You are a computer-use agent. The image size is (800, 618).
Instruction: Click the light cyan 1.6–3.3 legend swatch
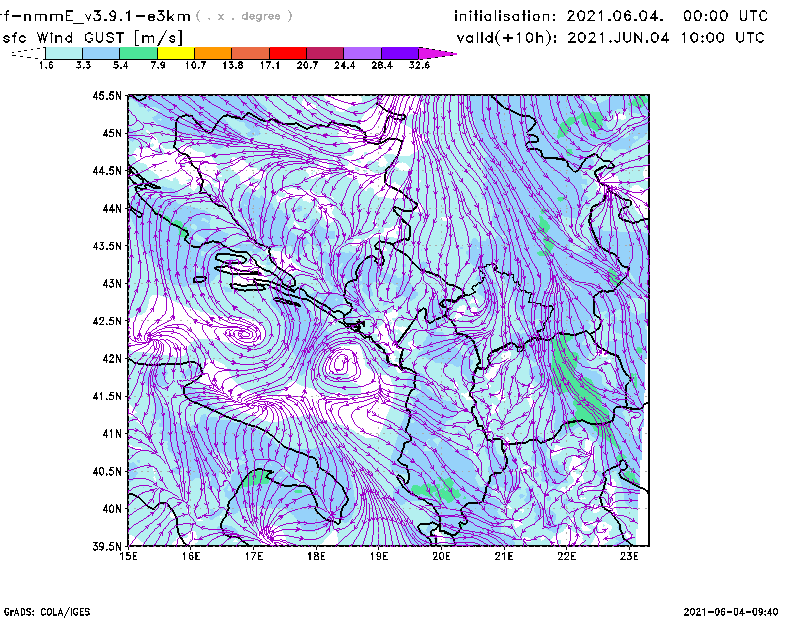pos(64,53)
